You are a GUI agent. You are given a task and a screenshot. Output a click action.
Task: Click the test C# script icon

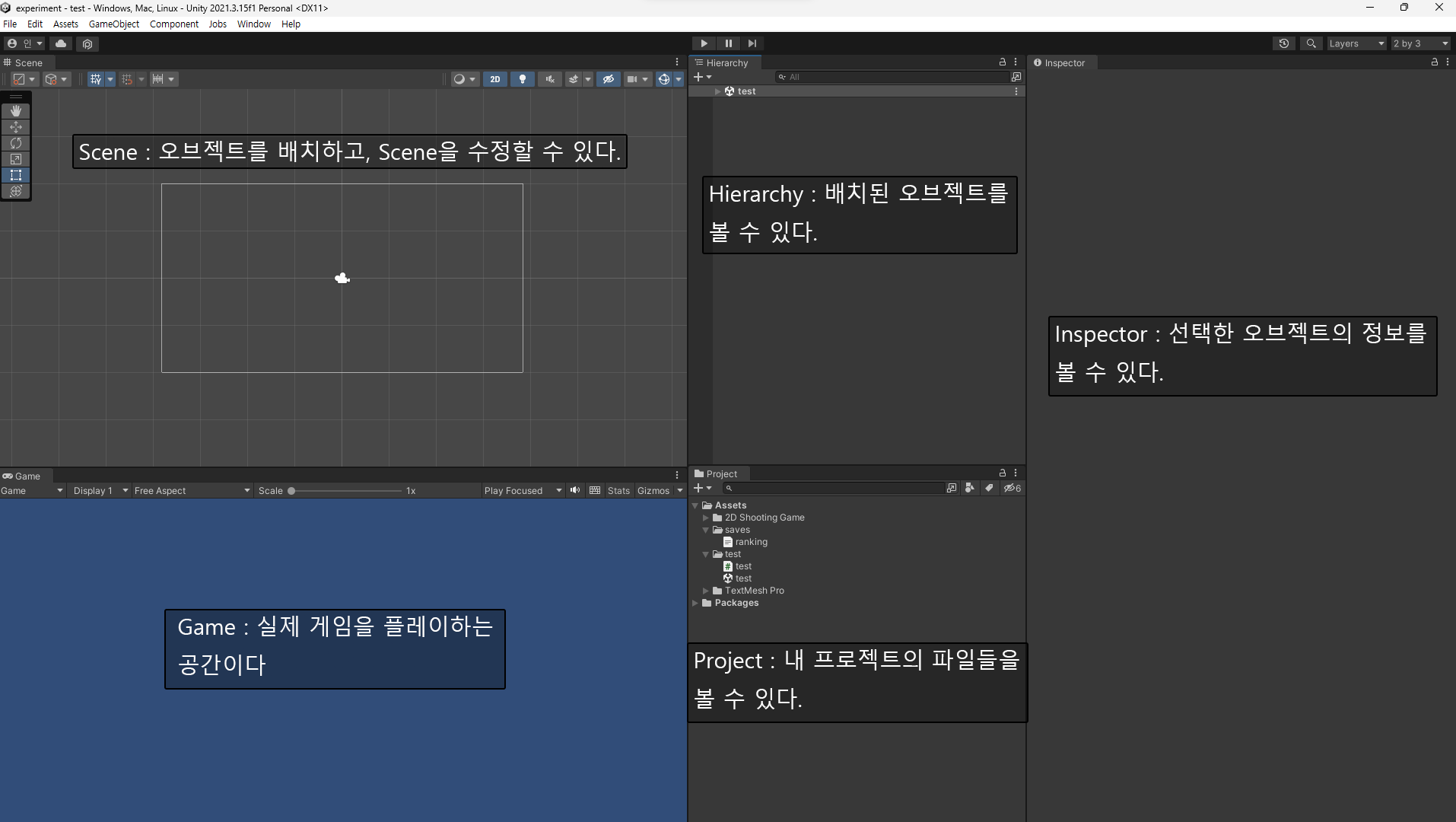pos(728,566)
